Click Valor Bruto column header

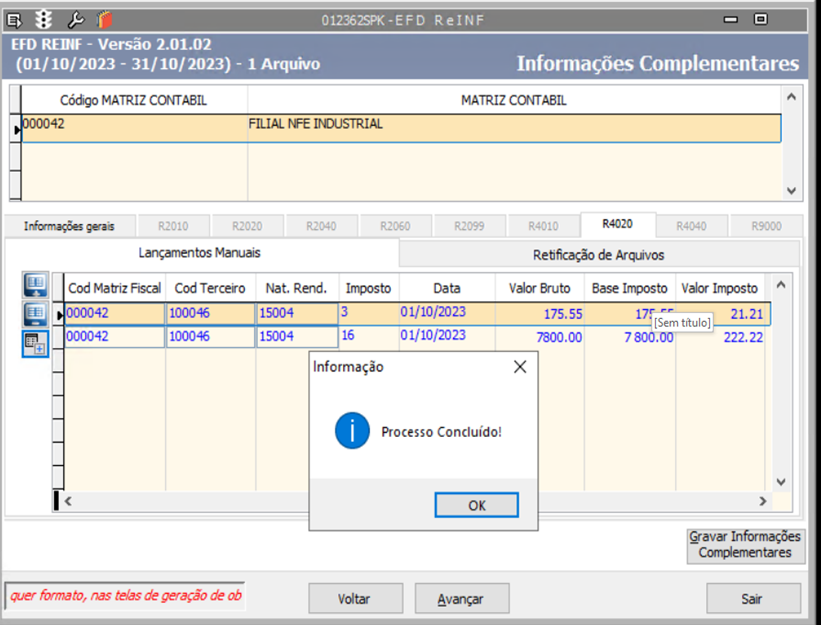tap(539, 288)
